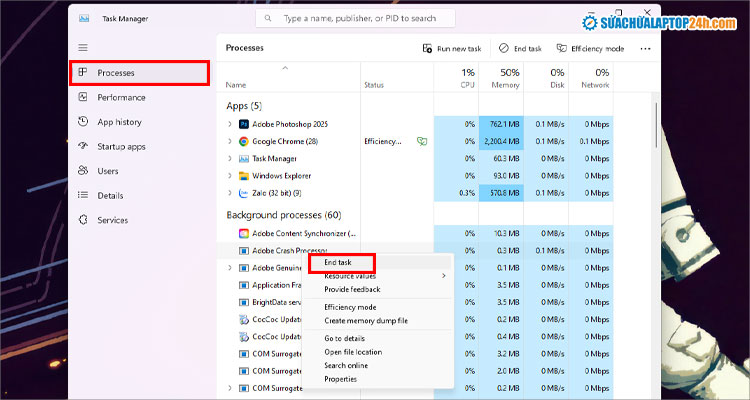Click the Task Manager title bar icon
Viewport: 750px width, 400px height.
pyautogui.click(x=84, y=18)
